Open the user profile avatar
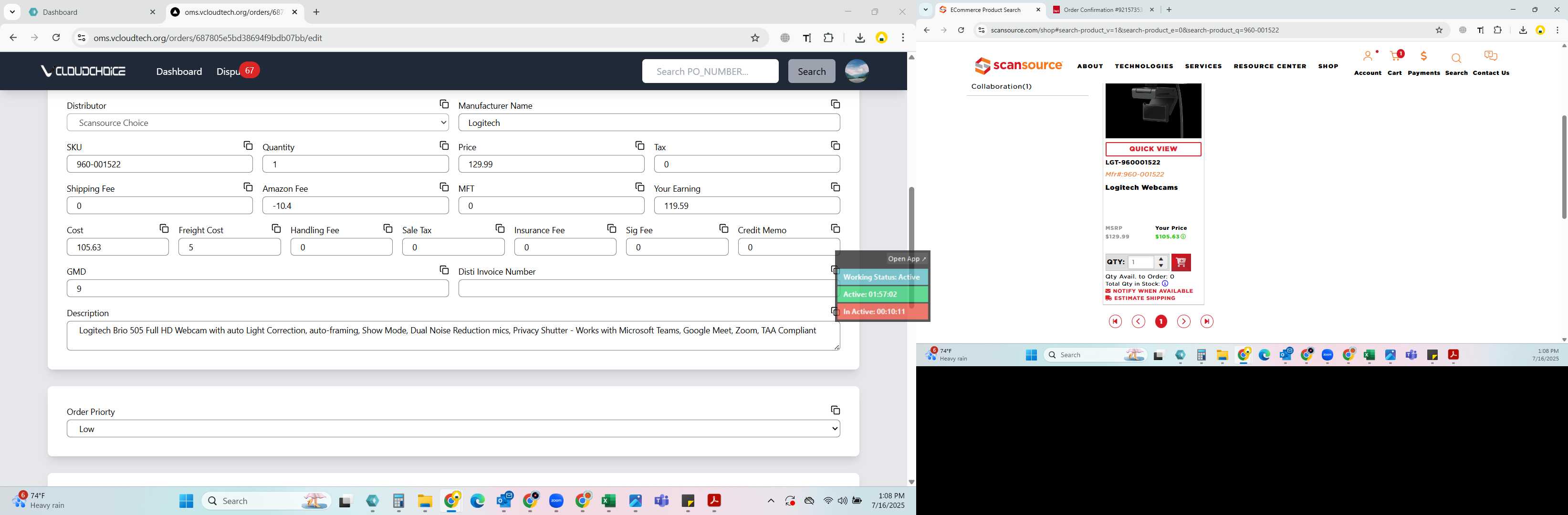Viewport: 1568px width, 515px height. coord(857,71)
